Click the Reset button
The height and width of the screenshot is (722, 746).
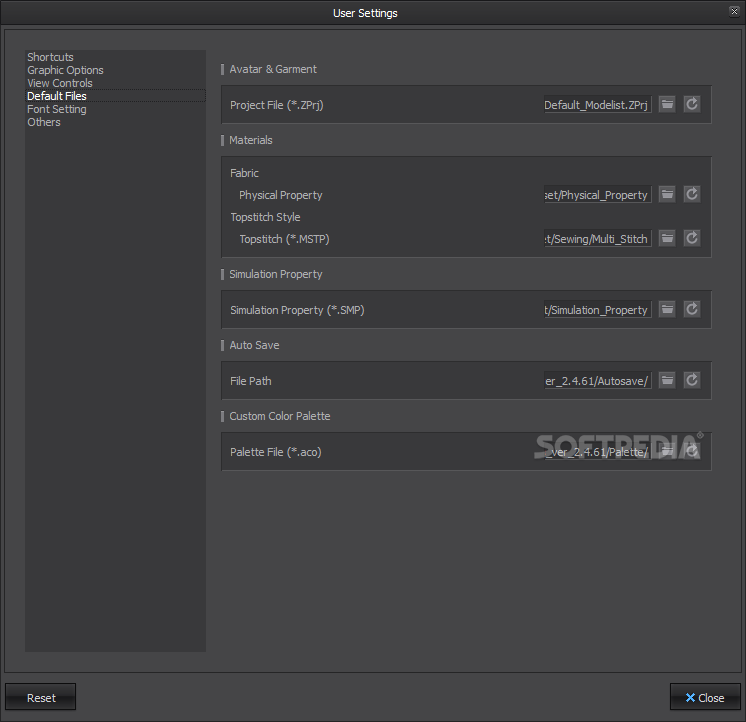point(40,697)
